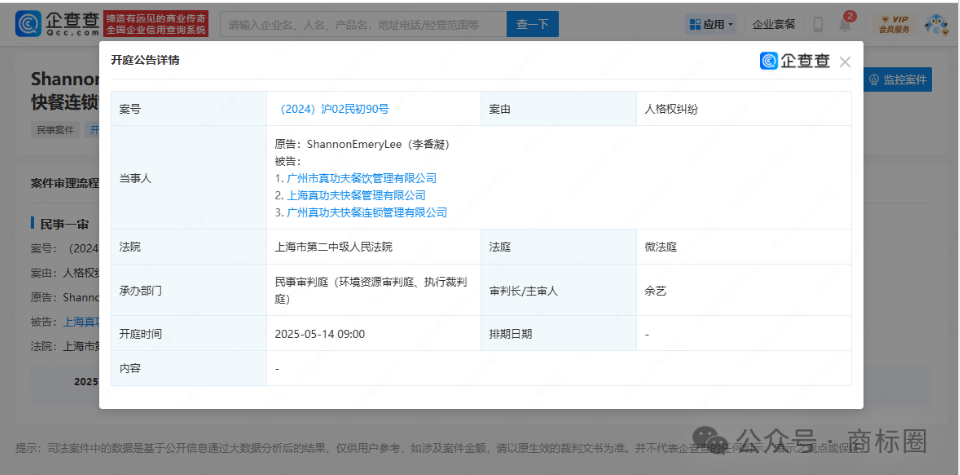Open case number (2024)沪02民初90号 link

click(335, 108)
